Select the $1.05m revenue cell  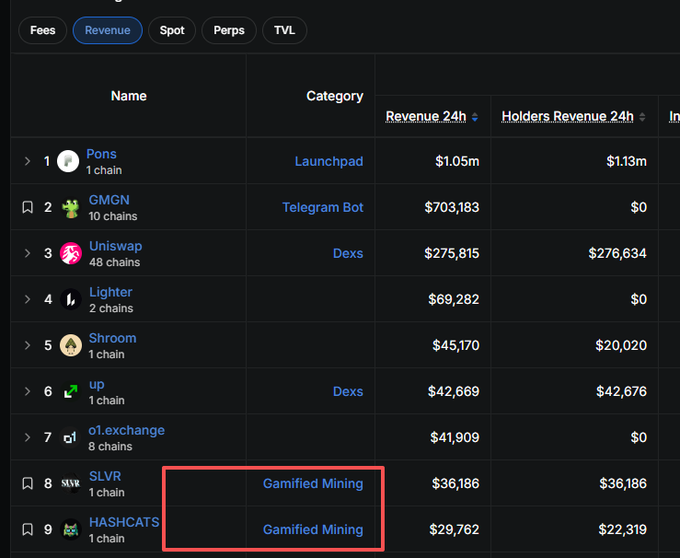(x=457, y=161)
